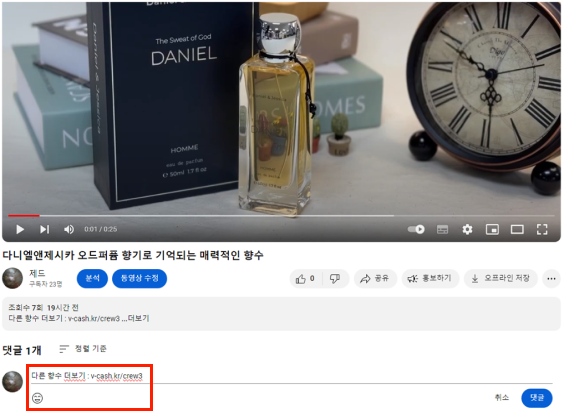Open the player settings gear
Screen dimensions: 564x417
(x=467, y=229)
